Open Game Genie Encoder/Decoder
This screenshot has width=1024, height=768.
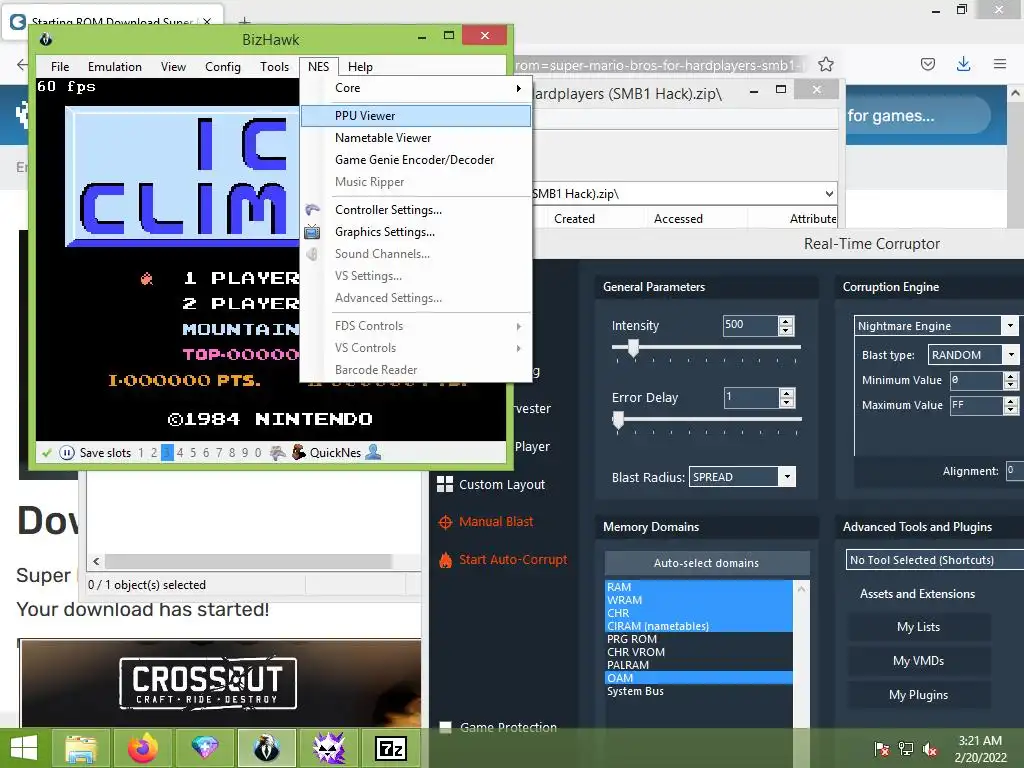tap(416, 160)
